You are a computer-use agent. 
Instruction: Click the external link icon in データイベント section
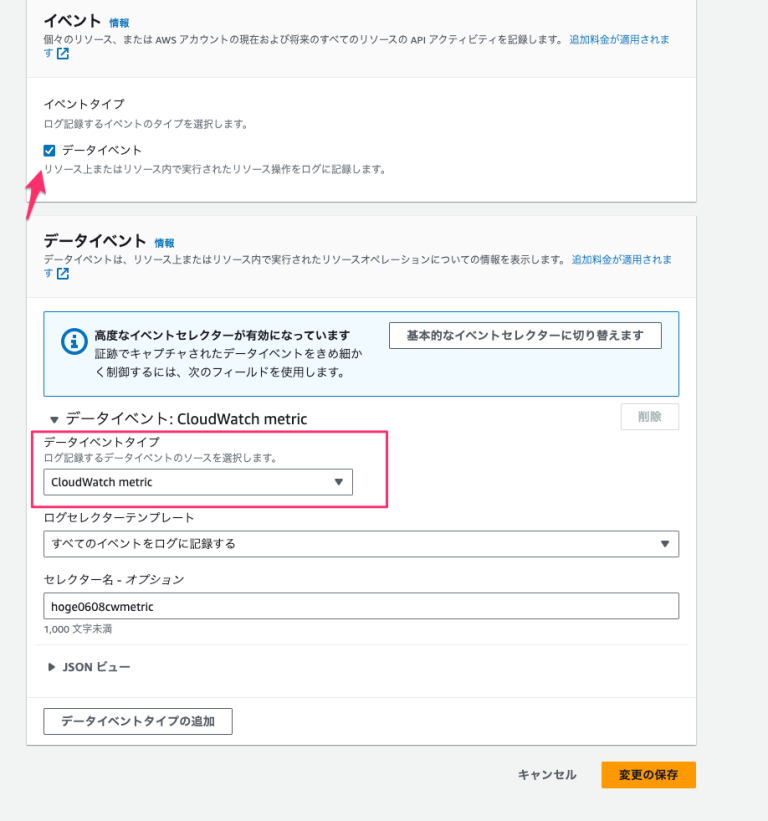point(64,273)
